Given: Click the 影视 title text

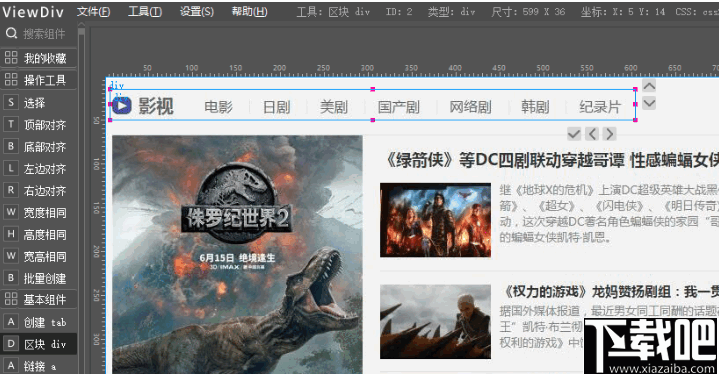Looking at the screenshot, I should [x=156, y=106].
